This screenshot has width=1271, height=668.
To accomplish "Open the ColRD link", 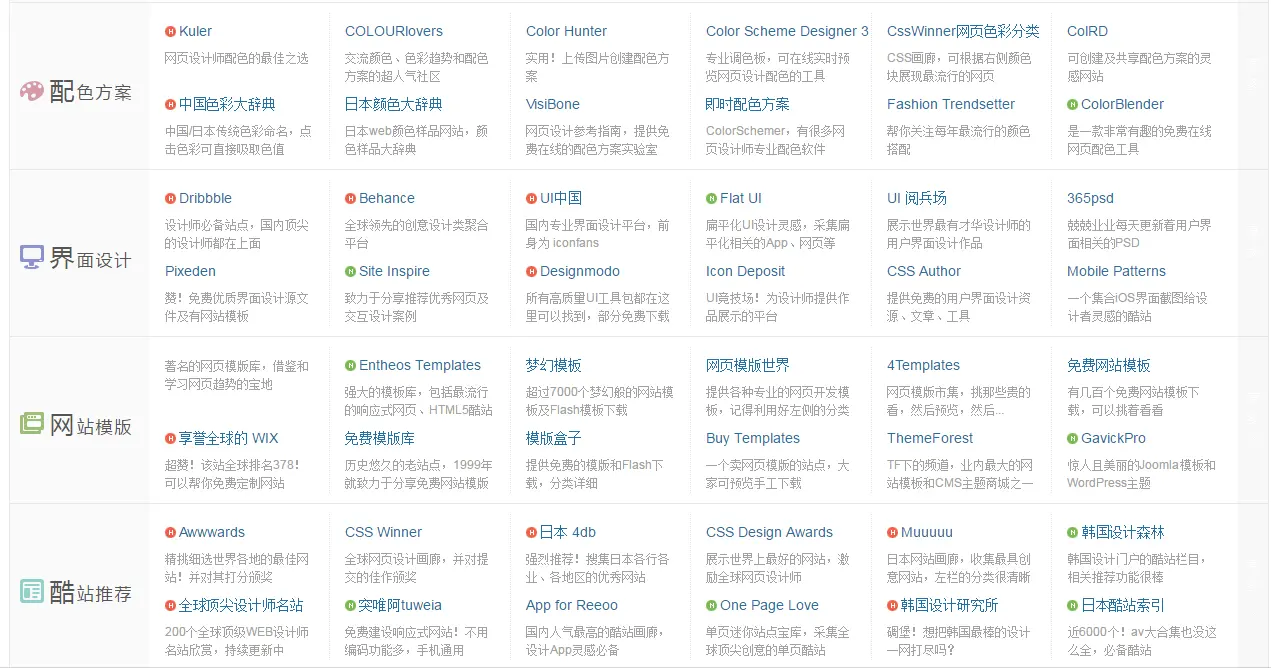I will [x=1087, y=31].
